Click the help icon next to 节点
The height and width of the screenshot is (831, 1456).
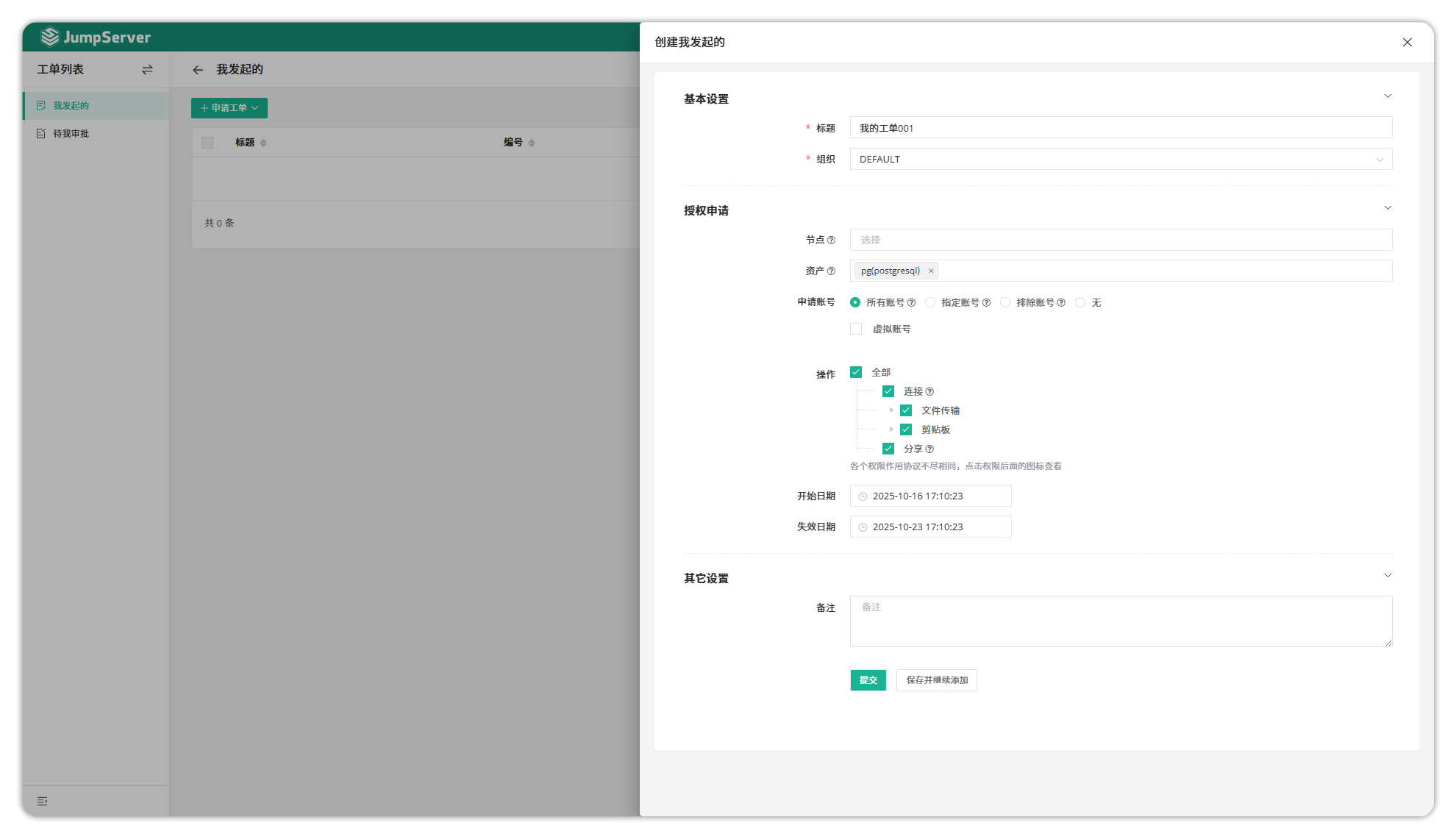click(831, 240)
